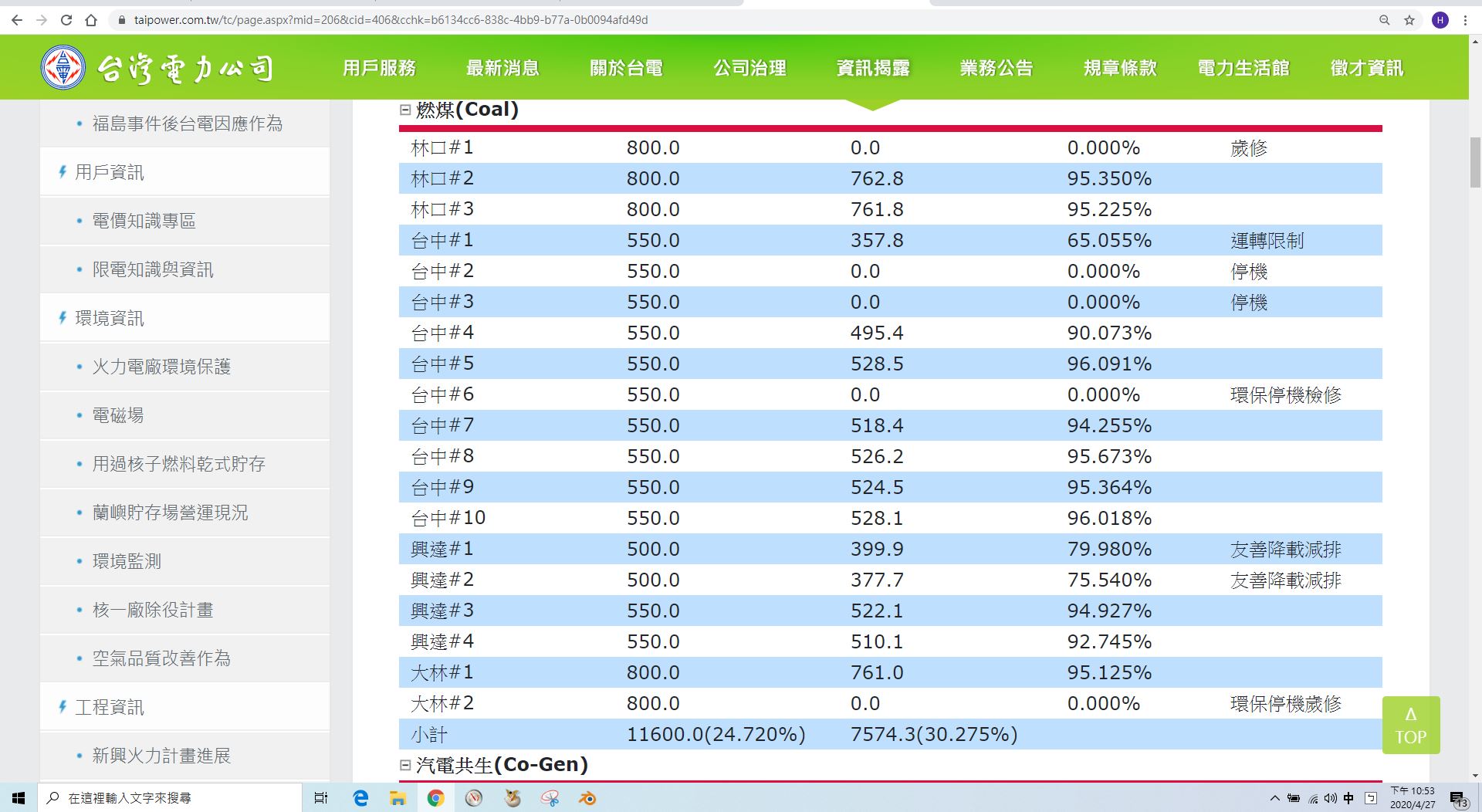1482x812 pixels.
Task: Click the IME 中 language indicator
Action: pos(1348,798)
